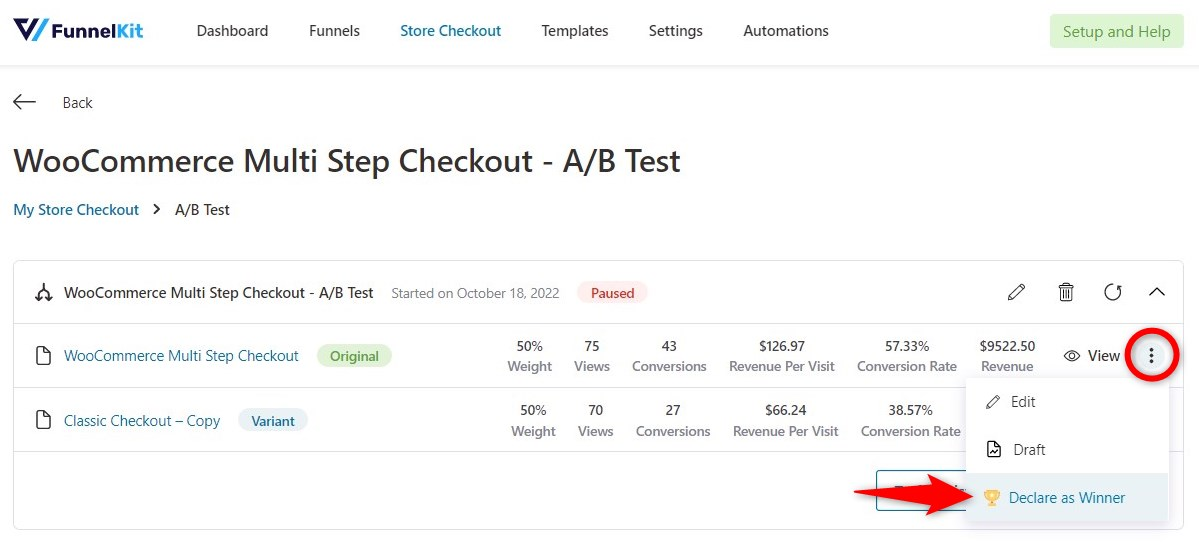
Task: Open the My Store Checkout breadcrumb link
Action: click(76, 210)
